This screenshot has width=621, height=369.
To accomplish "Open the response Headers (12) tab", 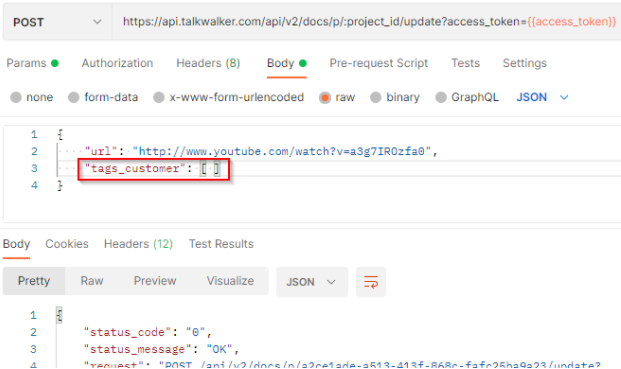I will [138, 244].
